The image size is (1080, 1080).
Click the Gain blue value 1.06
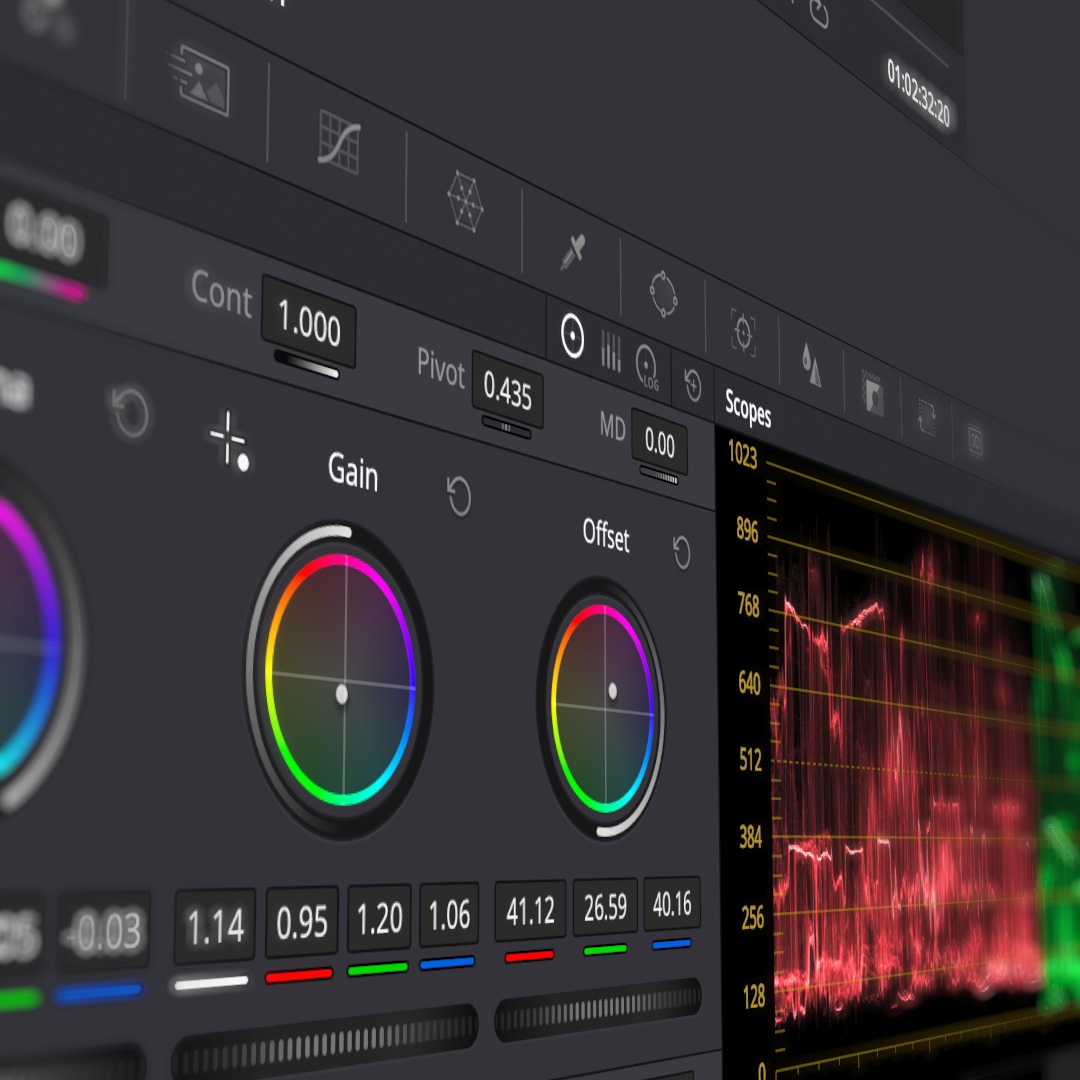[x=449, y=915]
